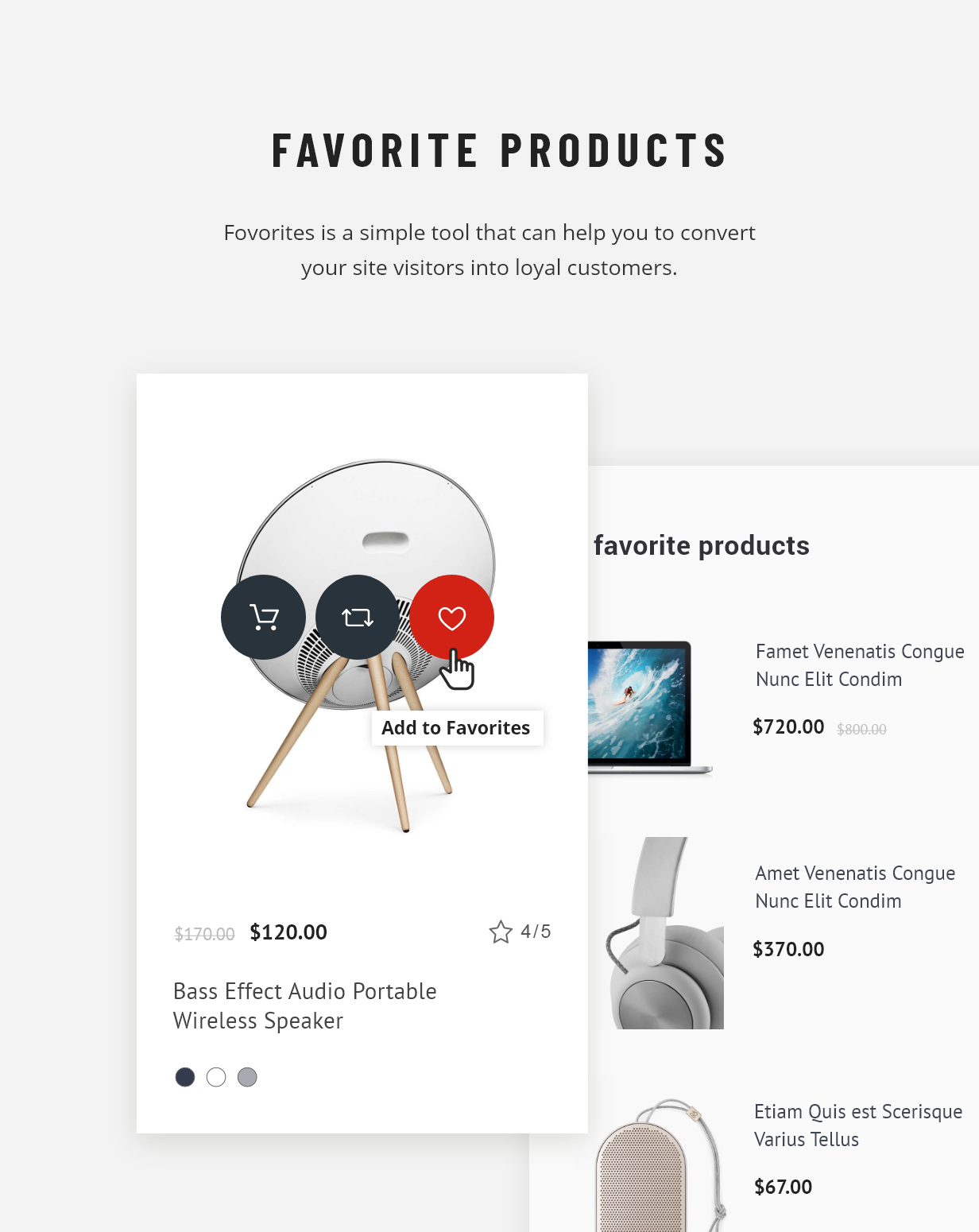Open Bass Effect Audio Portable Wireless Speaker
The height and width of the screenshot is (1232, 979).
[x=305, y=1005]
